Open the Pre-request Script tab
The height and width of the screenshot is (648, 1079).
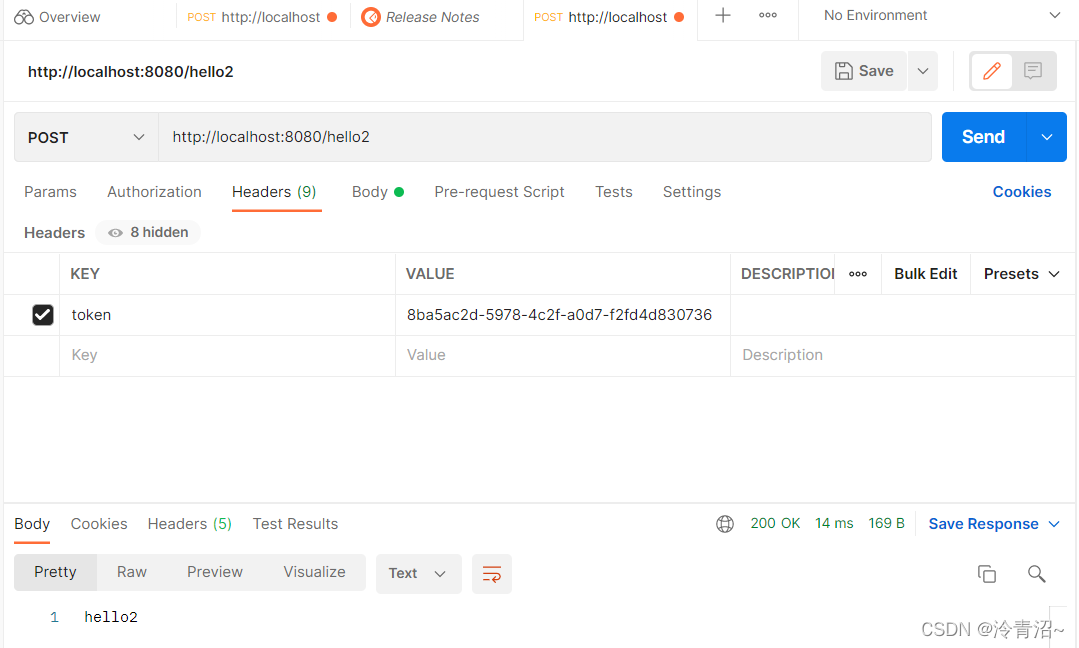[x=499, y=192]
